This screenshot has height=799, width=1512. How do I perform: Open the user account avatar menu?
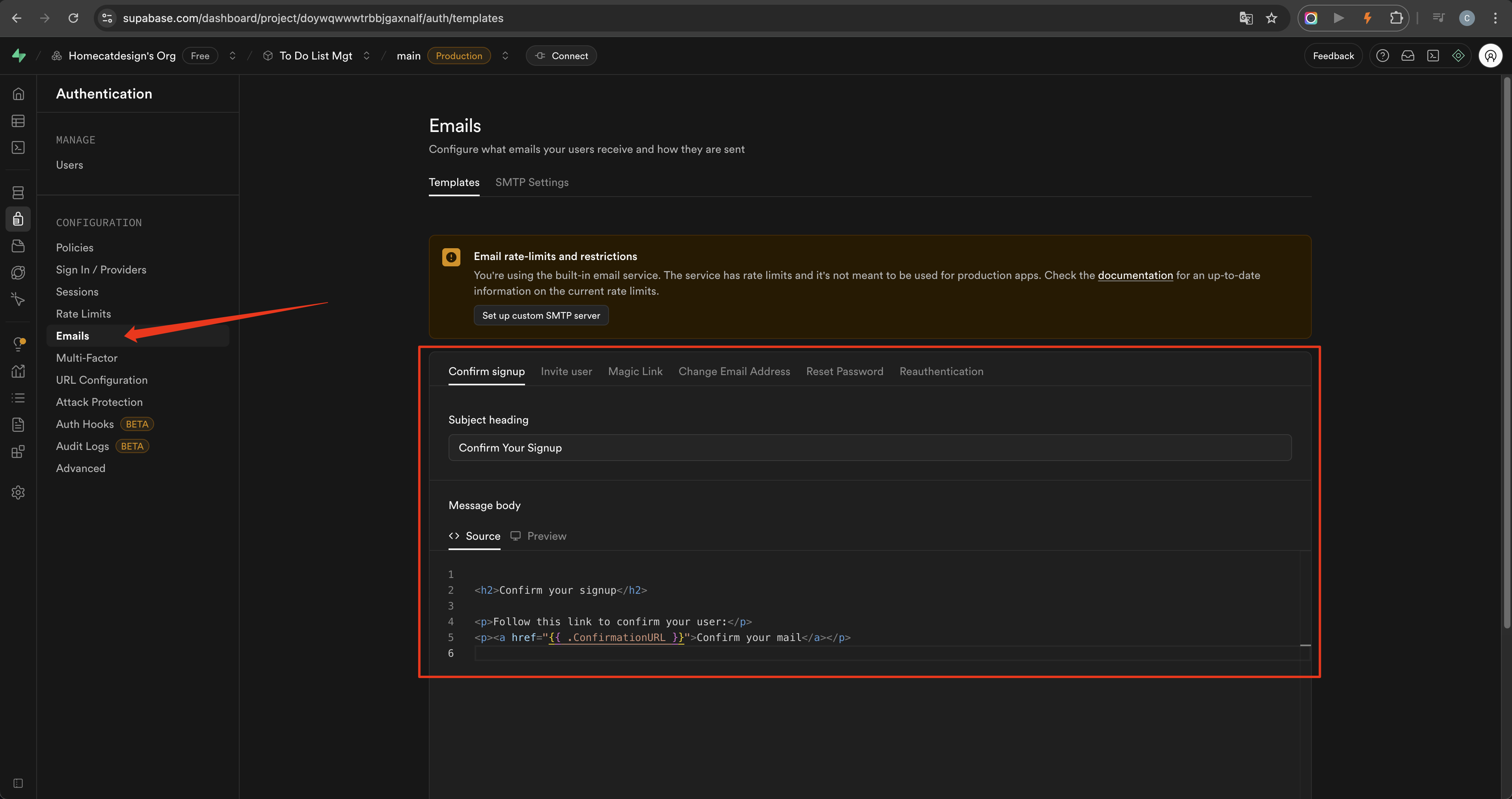pos(1490,56)
